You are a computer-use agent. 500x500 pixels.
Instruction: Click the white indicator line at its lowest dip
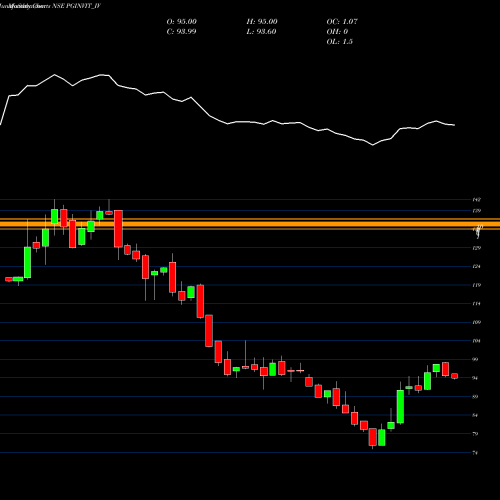pos(373,145)
